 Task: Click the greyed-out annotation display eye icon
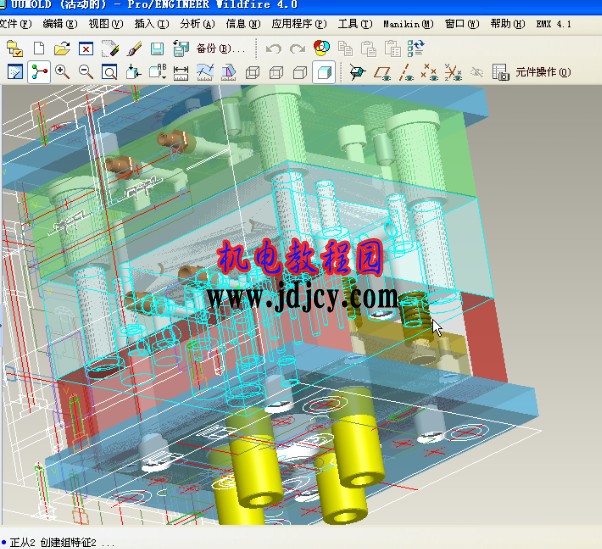(476, 72)
